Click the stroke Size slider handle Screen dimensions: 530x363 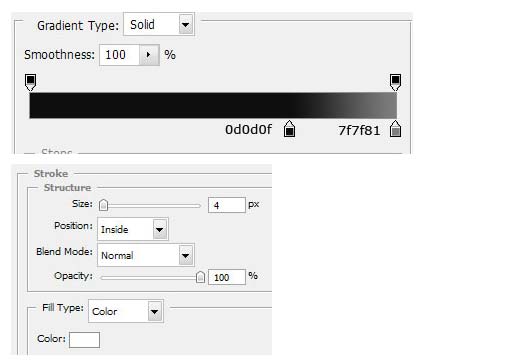103,205
